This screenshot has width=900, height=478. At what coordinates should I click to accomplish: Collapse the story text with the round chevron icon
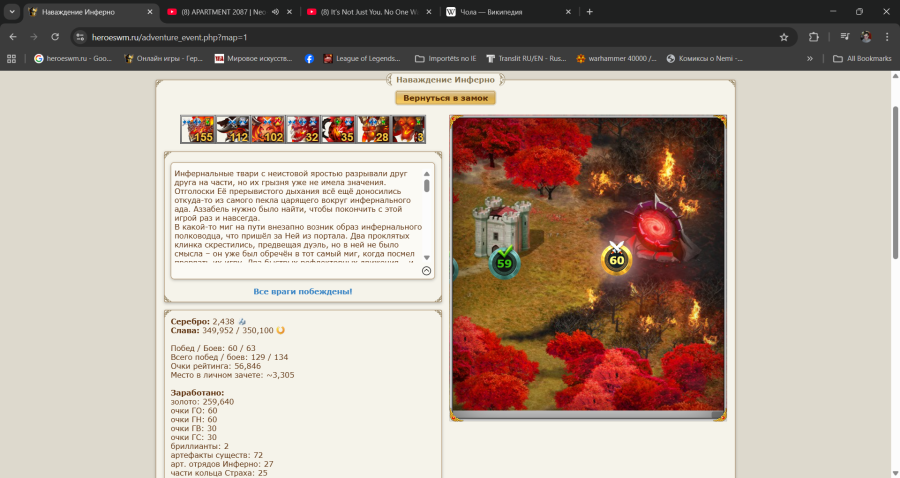(x=426, y=271)
